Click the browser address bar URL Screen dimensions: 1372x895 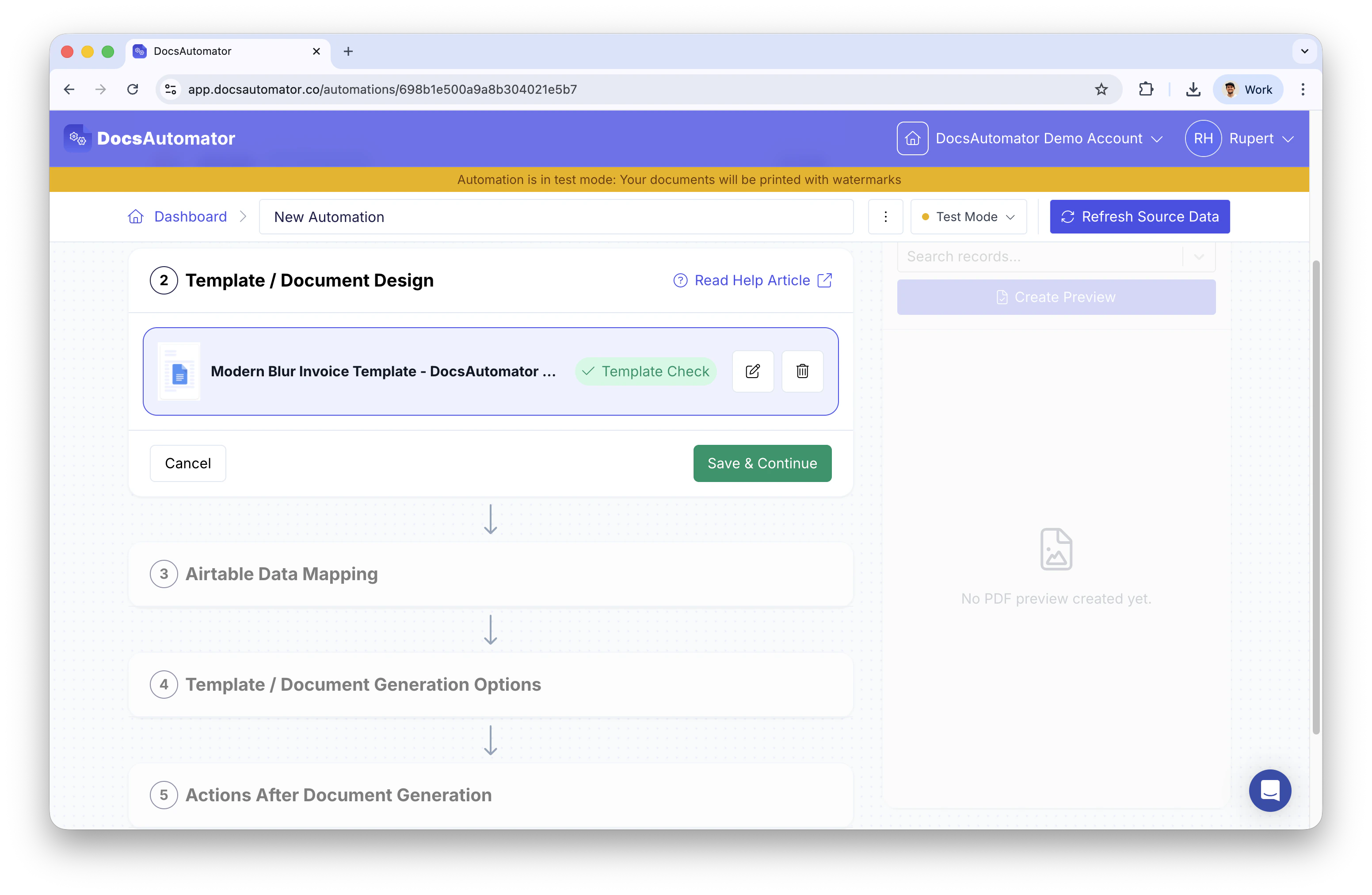coord(382,89)
